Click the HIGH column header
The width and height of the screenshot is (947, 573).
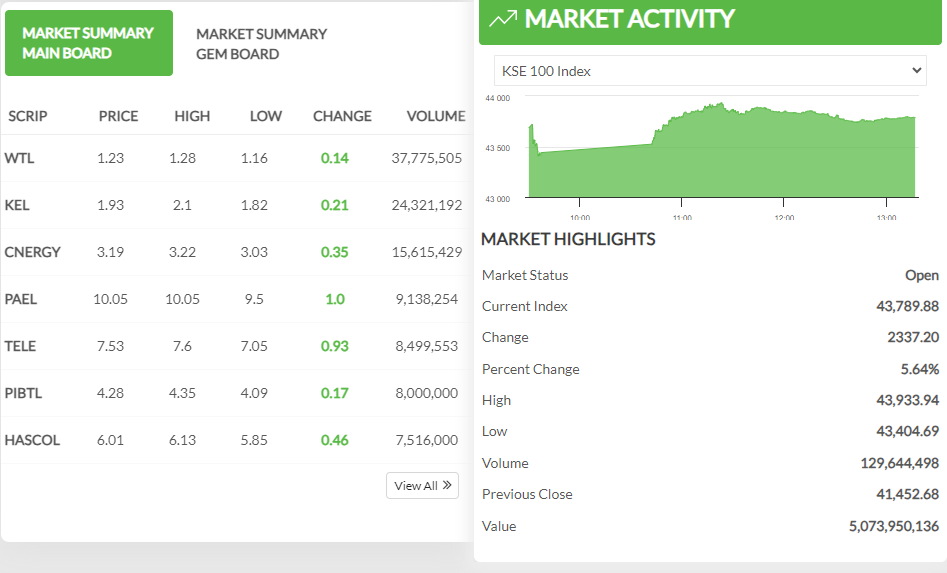tap(192, 116)
